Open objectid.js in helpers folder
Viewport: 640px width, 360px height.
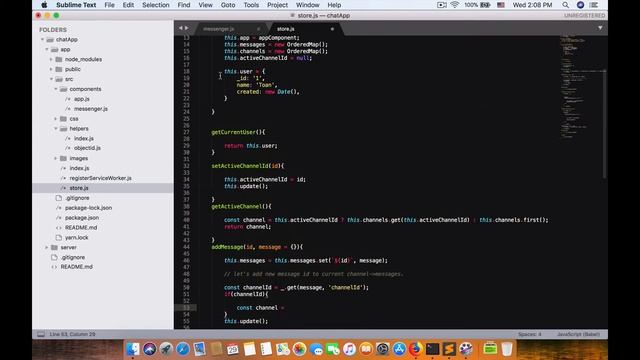point(87,148)
